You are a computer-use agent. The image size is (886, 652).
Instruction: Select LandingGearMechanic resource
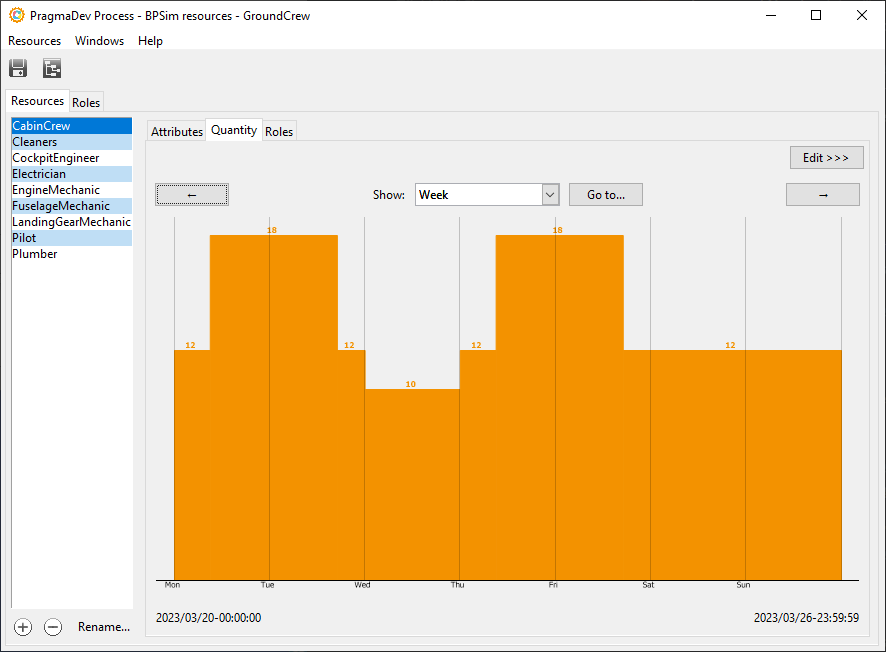click(x=71, y=222)
